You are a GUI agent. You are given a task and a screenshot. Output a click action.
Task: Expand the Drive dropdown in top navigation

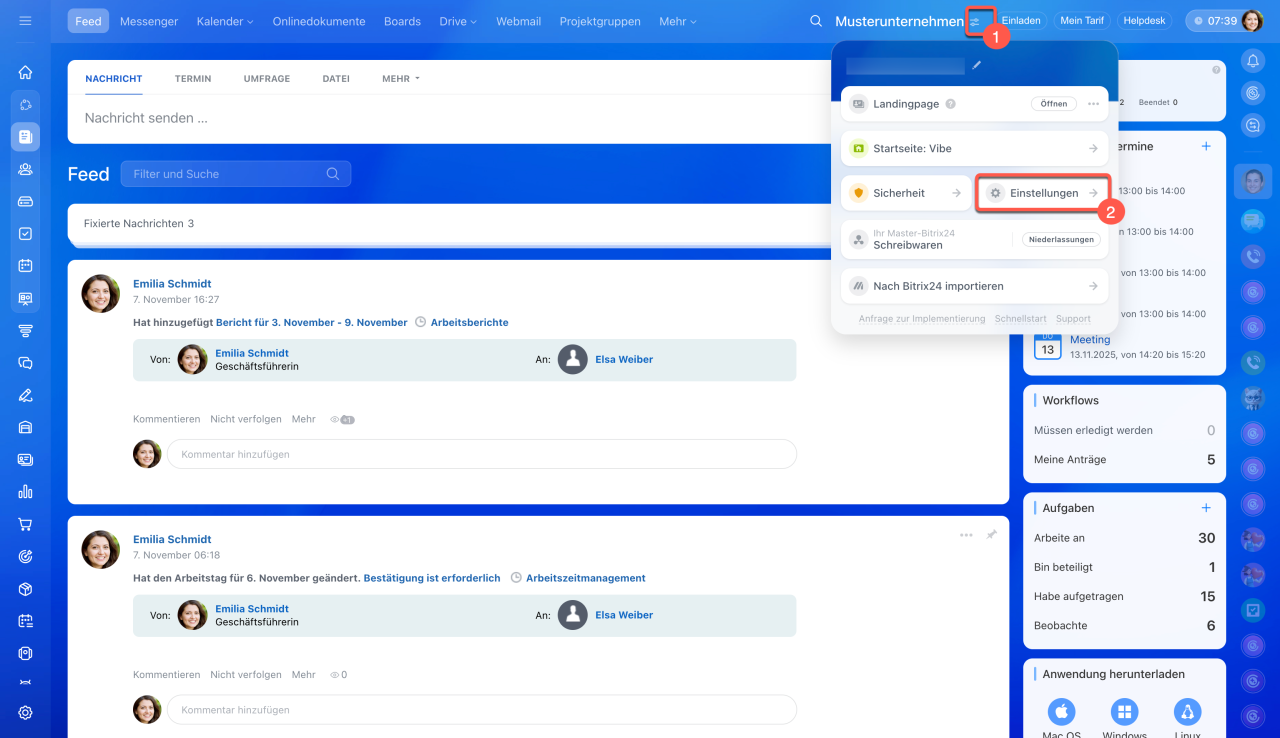pos(457,21)
